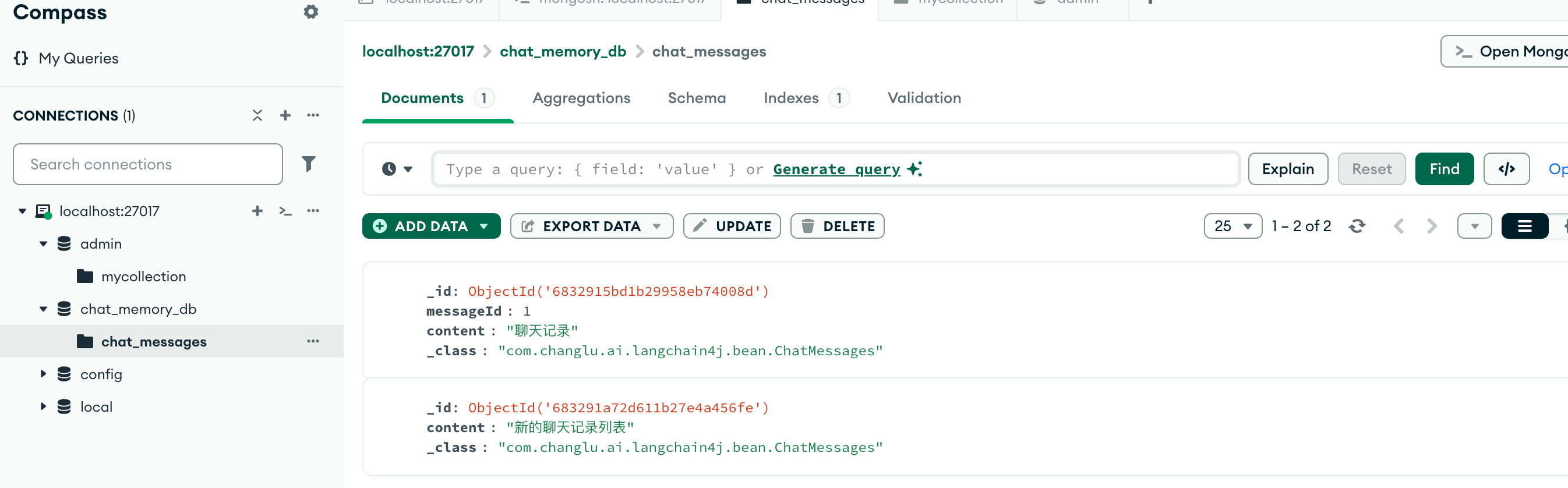1568x488 pixels.
Task: Open the query history clock dropdown
Action: [x=397, y=169]
